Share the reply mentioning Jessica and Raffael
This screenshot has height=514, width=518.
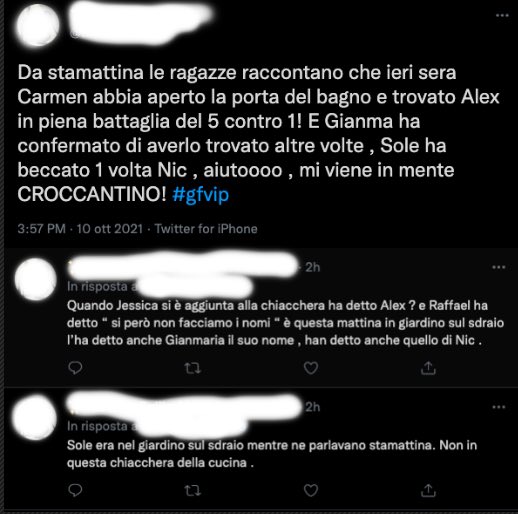pos(428,368)
